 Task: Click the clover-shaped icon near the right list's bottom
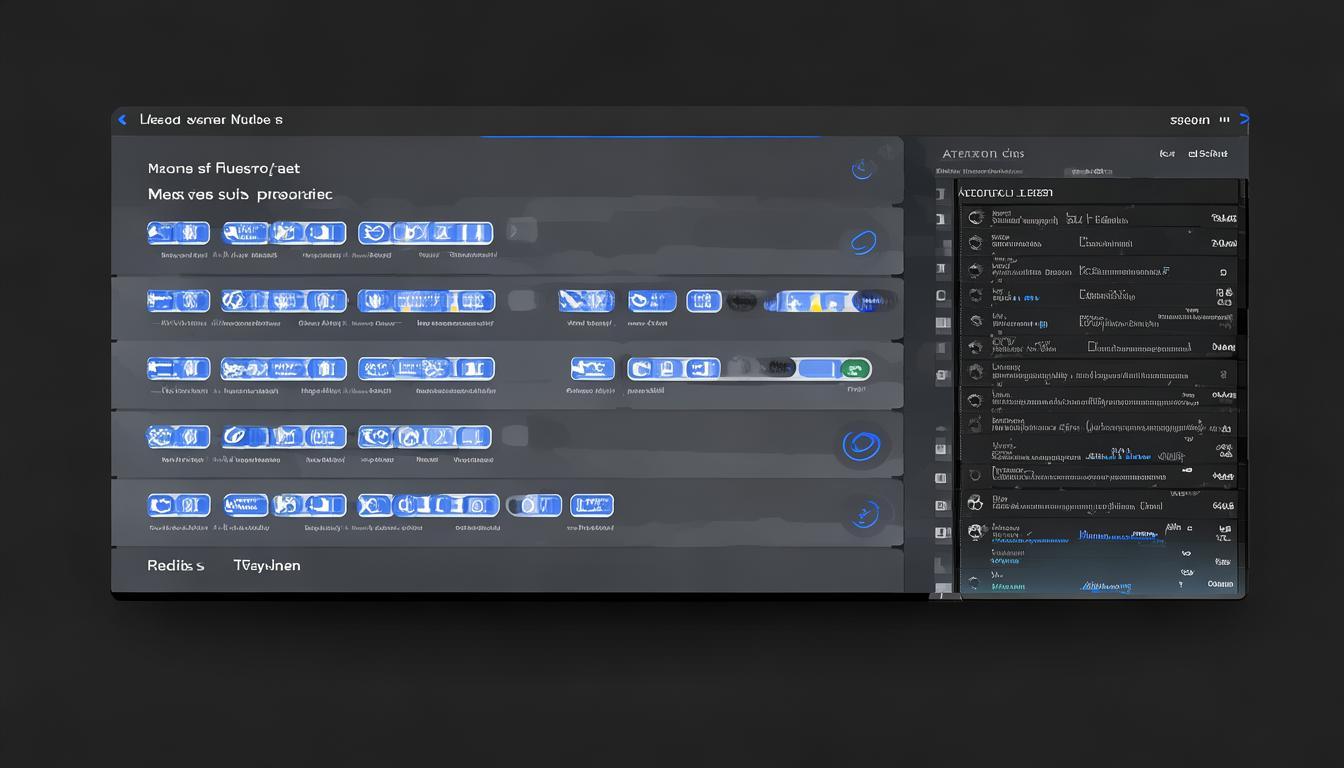coord(975,503)
